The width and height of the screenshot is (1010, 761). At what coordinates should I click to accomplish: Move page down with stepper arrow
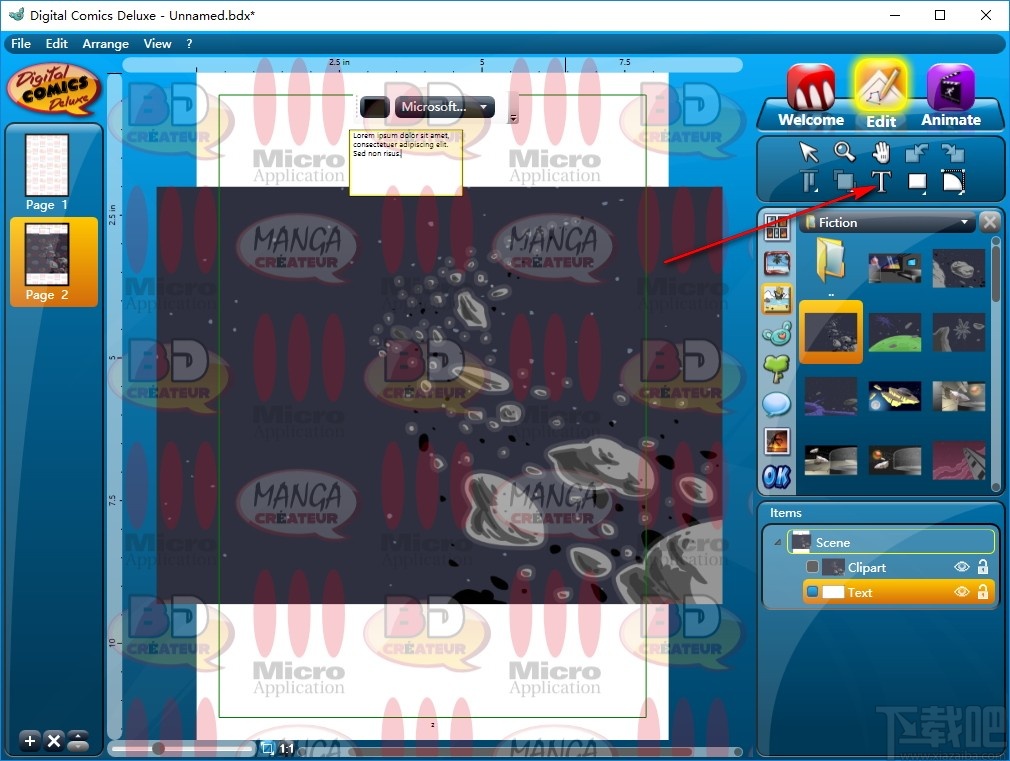tap(78, 746)
